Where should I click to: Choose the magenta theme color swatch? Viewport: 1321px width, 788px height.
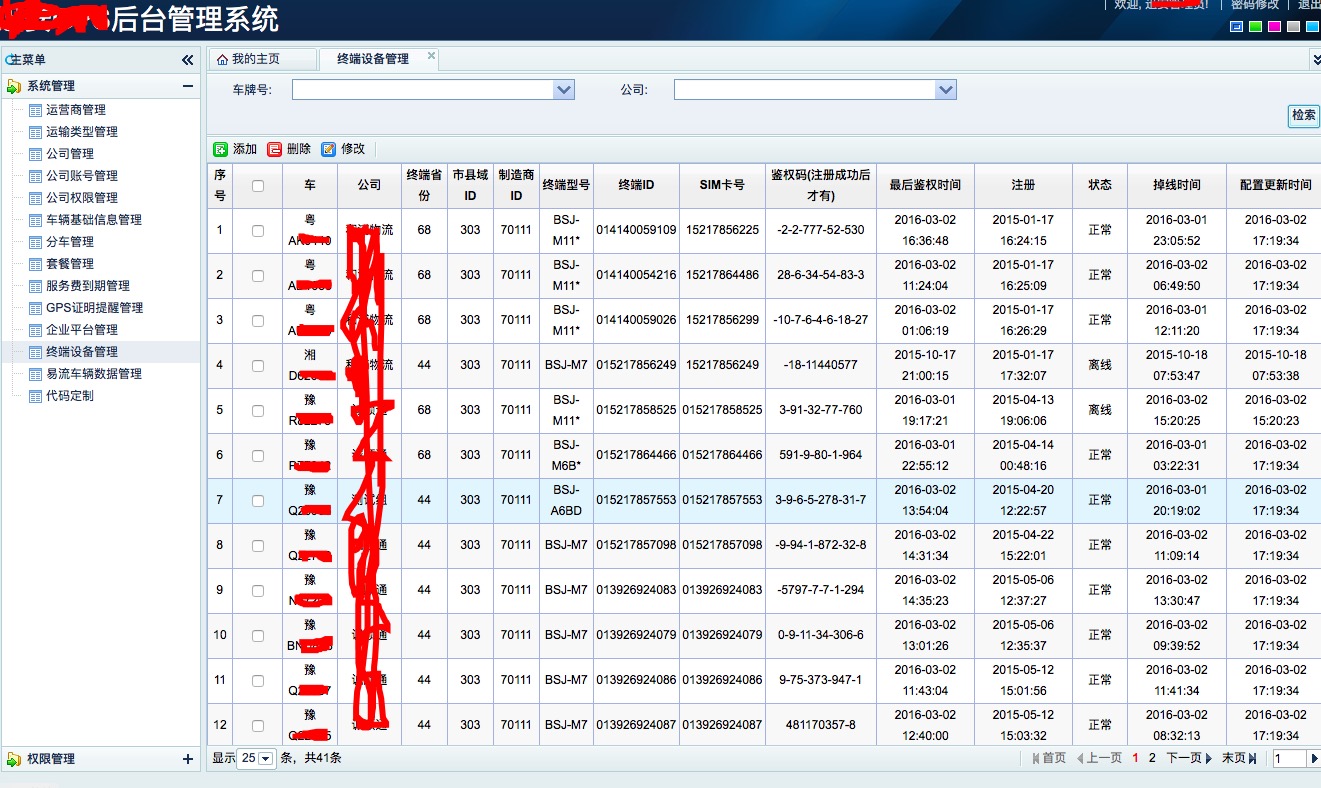pos(1274,26)
